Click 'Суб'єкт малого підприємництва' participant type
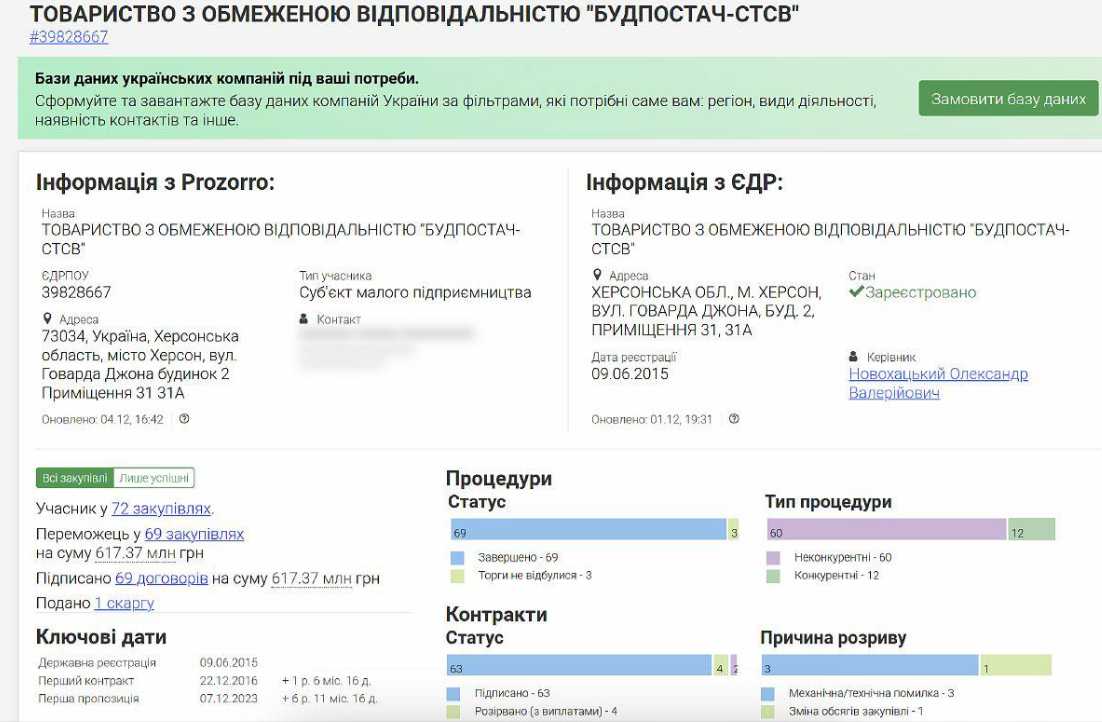Screen dimensions: 1102x722 (x=415, y=292)
